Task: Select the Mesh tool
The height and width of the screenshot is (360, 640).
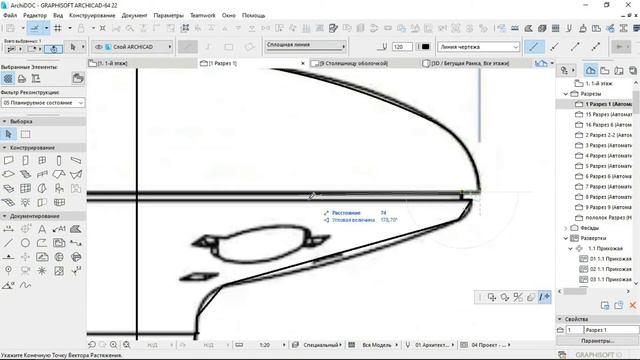Action: tap(9, 202)
